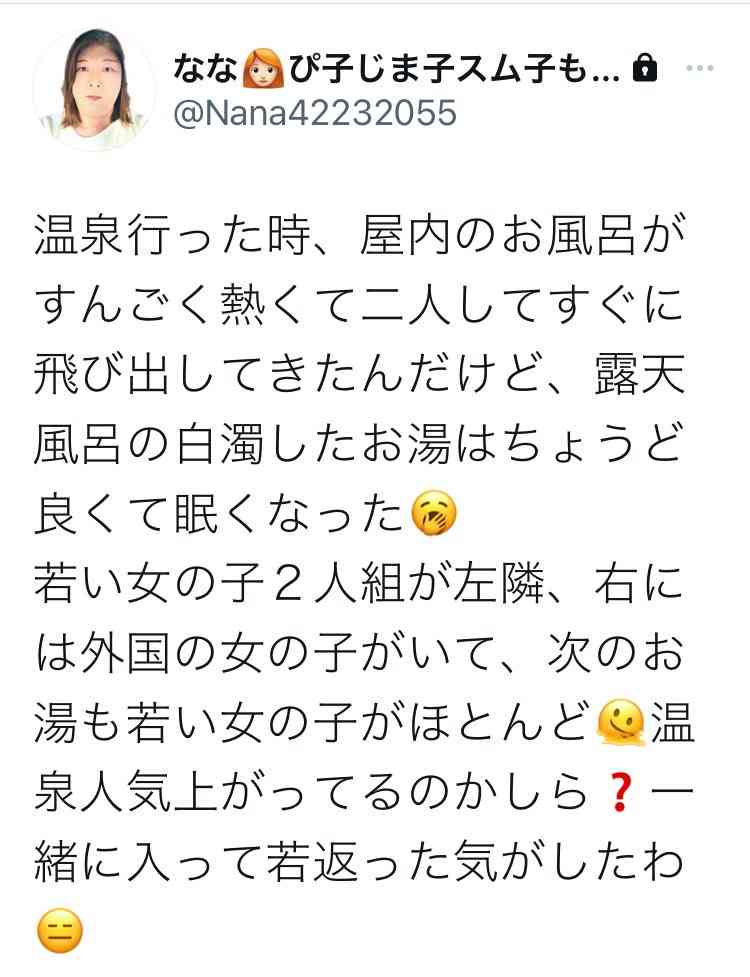Open the user's profile picture avatar
The width and height of the screenshot is (750, 977).
95,88
